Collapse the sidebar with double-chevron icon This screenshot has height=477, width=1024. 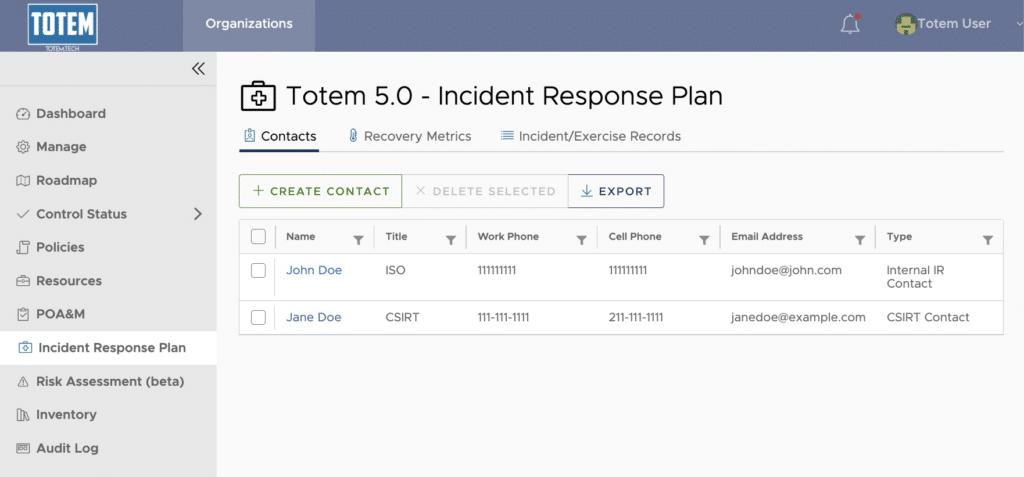198,69
